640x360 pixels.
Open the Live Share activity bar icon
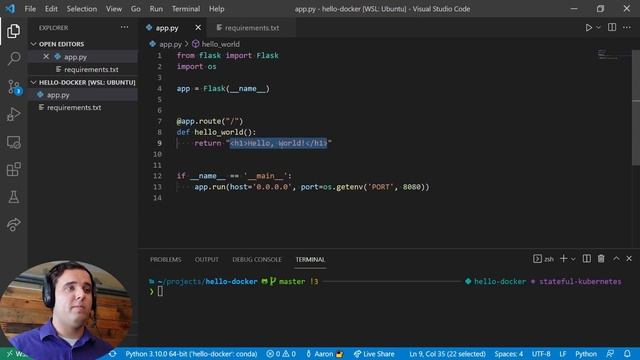(13, 224)
